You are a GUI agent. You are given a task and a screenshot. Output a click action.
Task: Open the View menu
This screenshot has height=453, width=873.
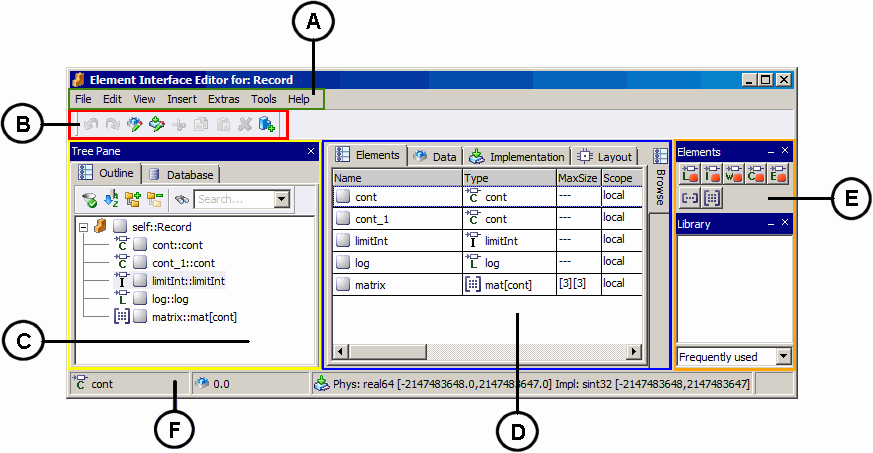pos(144,99)
